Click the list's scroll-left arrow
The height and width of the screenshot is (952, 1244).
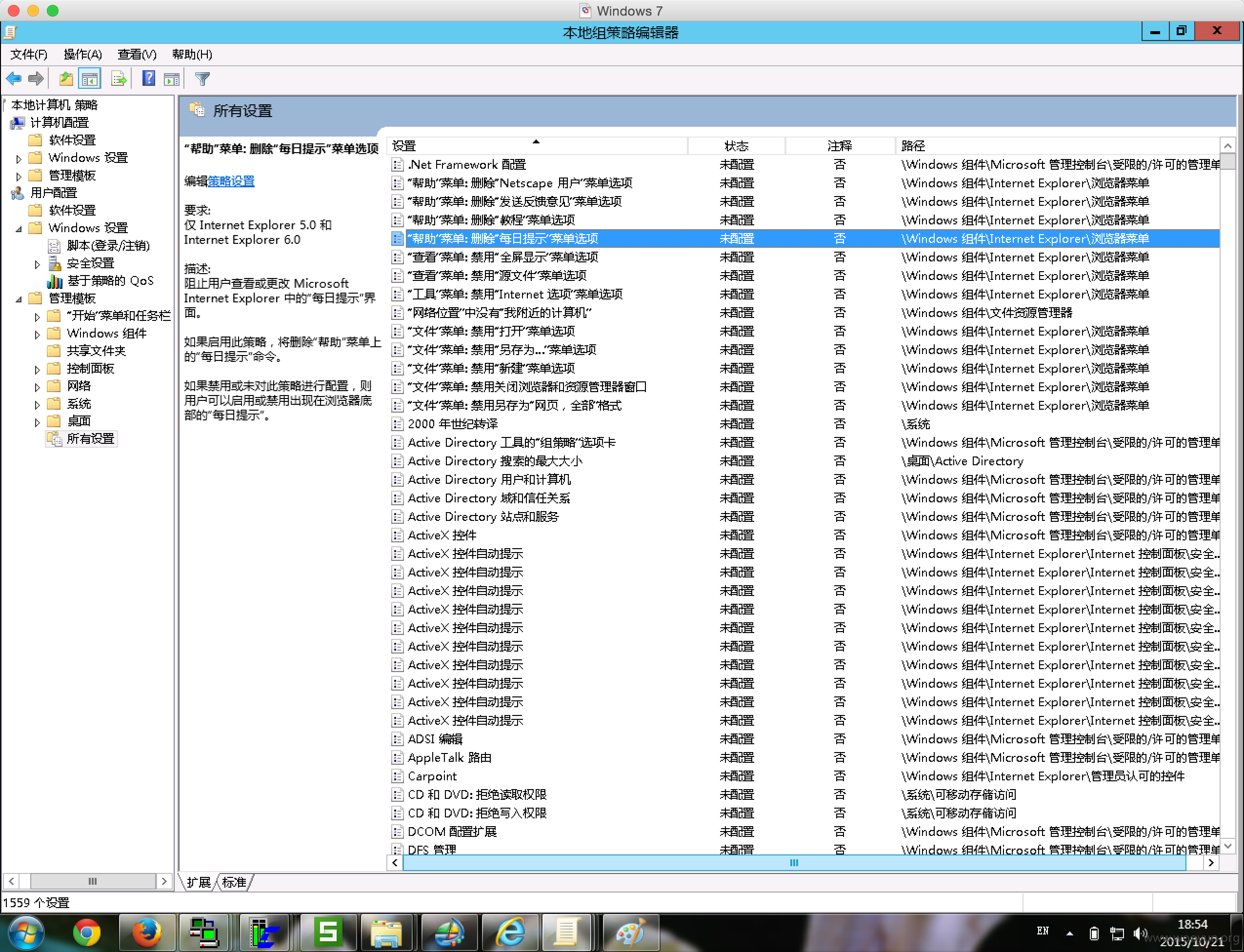(x=395, y=862)
